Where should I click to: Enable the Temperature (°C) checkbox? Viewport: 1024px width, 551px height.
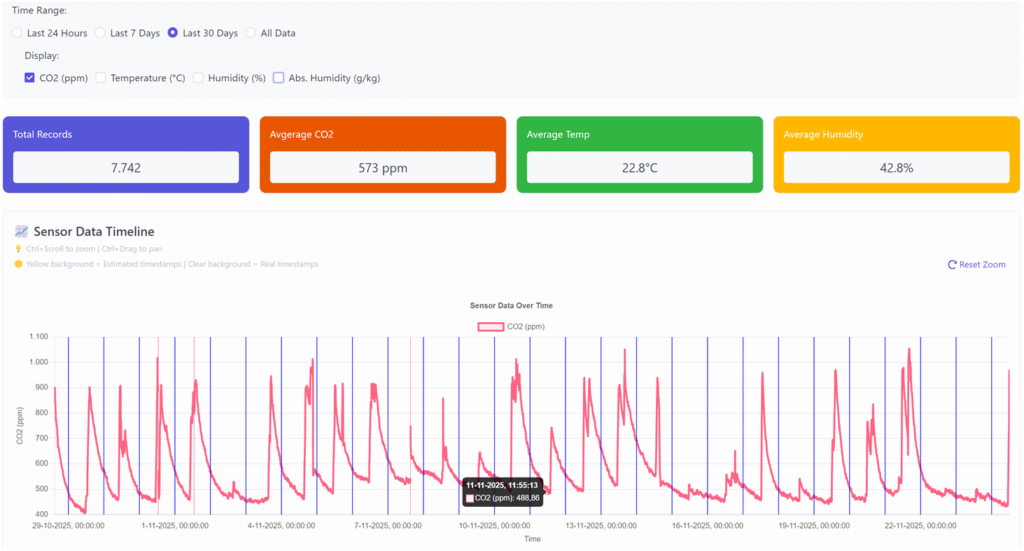101,78
